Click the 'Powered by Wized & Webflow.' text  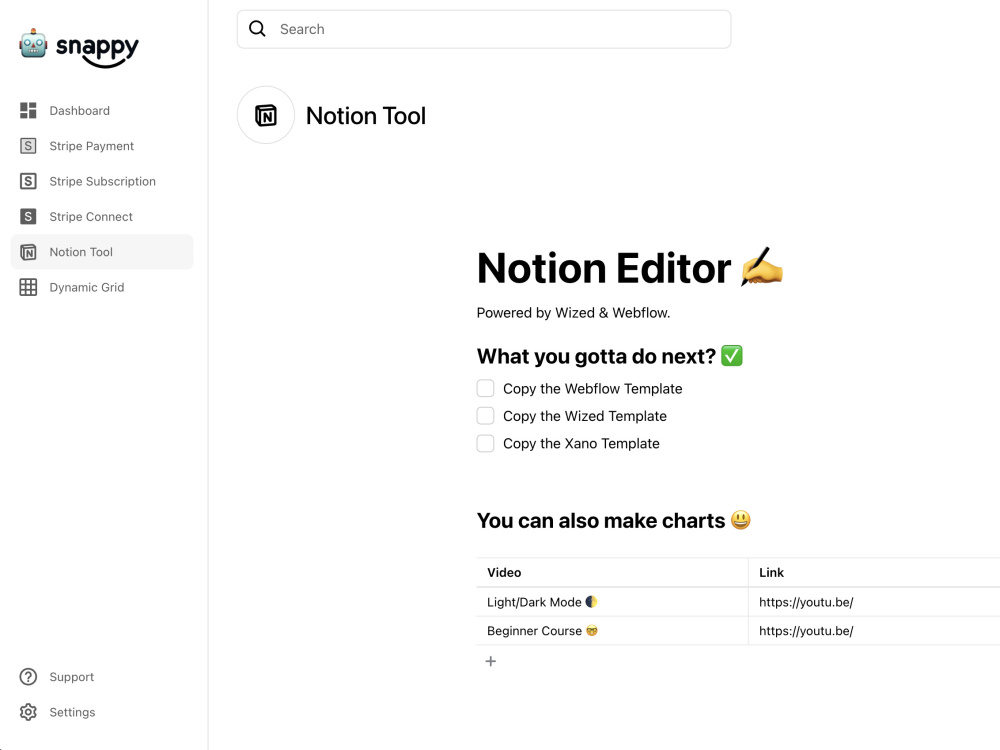point(573,312)
